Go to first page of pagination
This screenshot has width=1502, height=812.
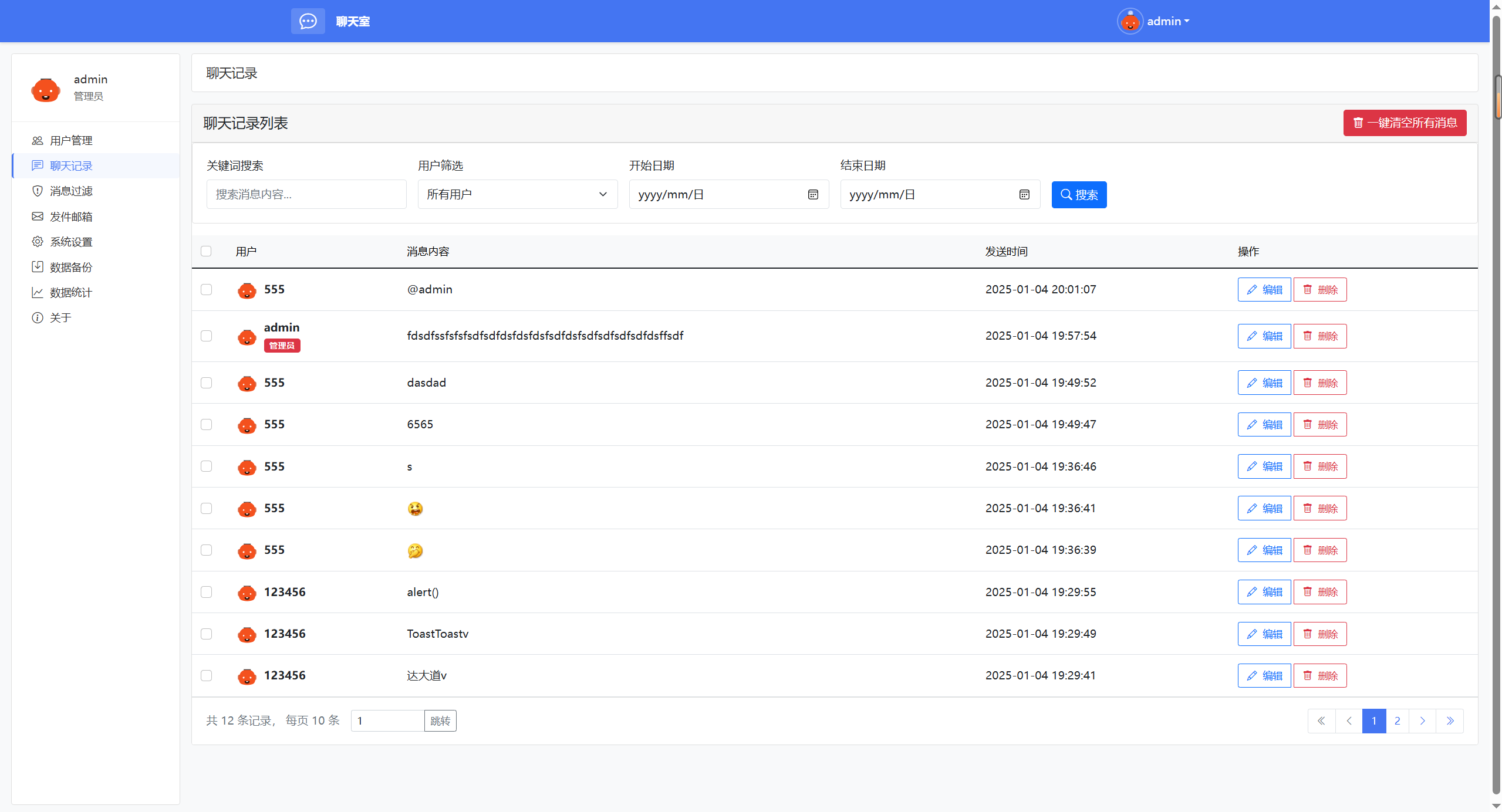point(1321,721)
